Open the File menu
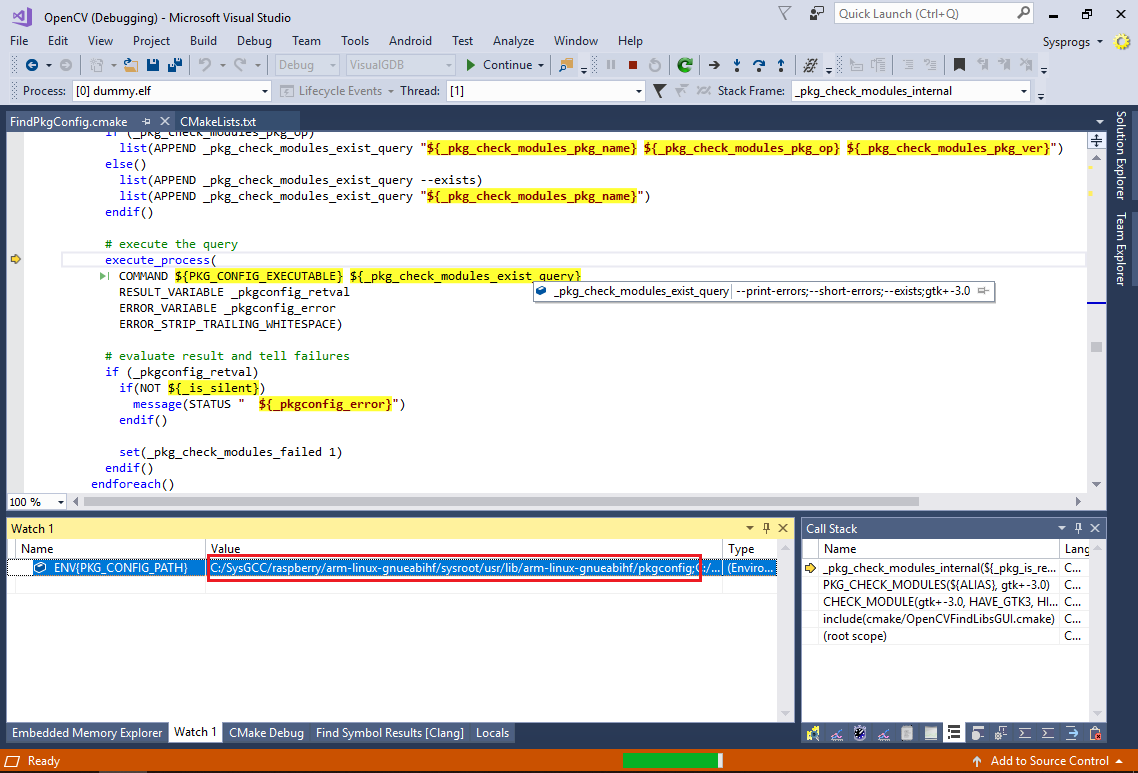Viewport: 1138px width, 773px height. pos(20,41)
